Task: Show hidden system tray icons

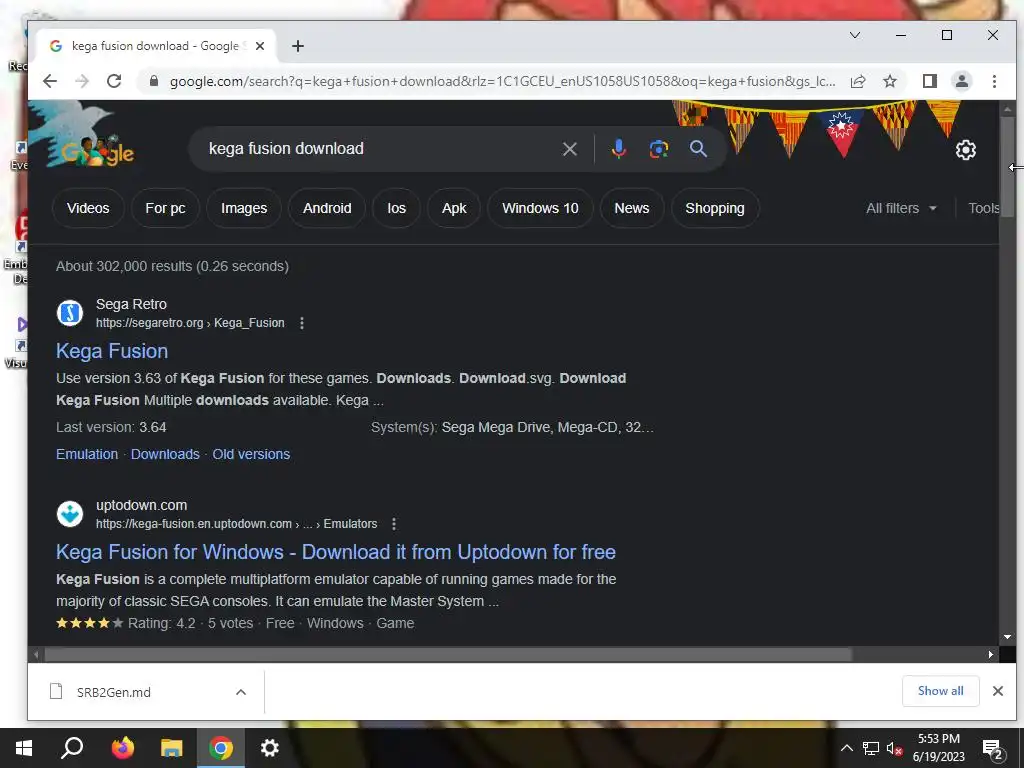Action: tap(846, 748)
